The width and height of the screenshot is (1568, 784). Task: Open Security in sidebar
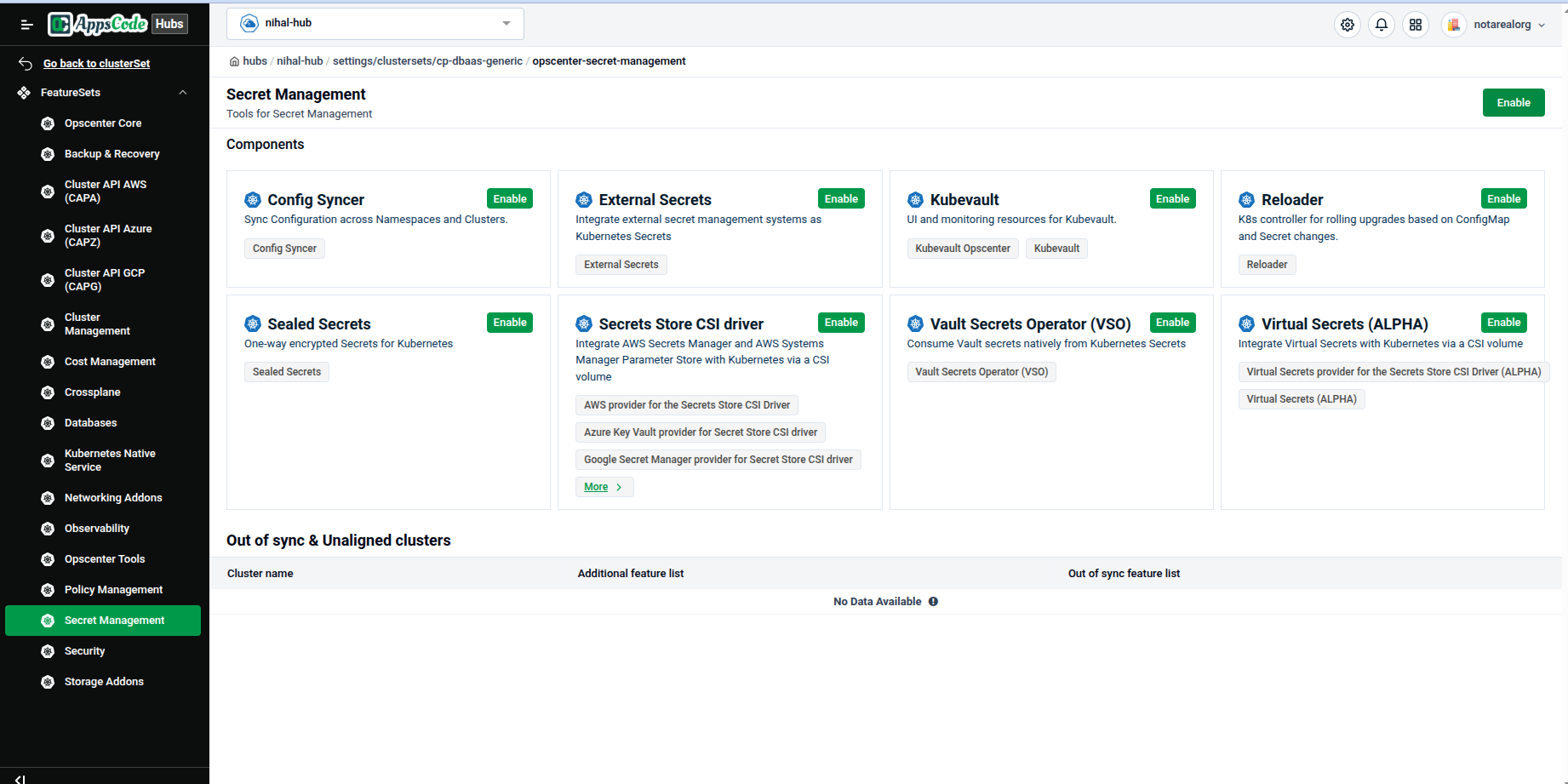(x=103, y=651)
